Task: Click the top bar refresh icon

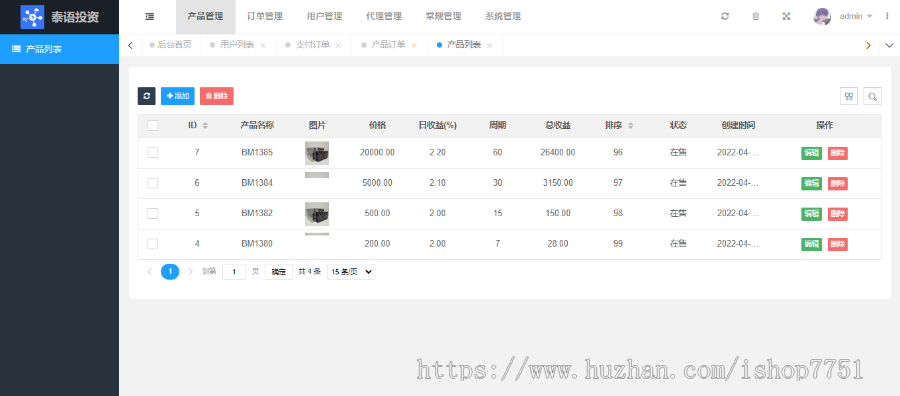Action: 725,17
